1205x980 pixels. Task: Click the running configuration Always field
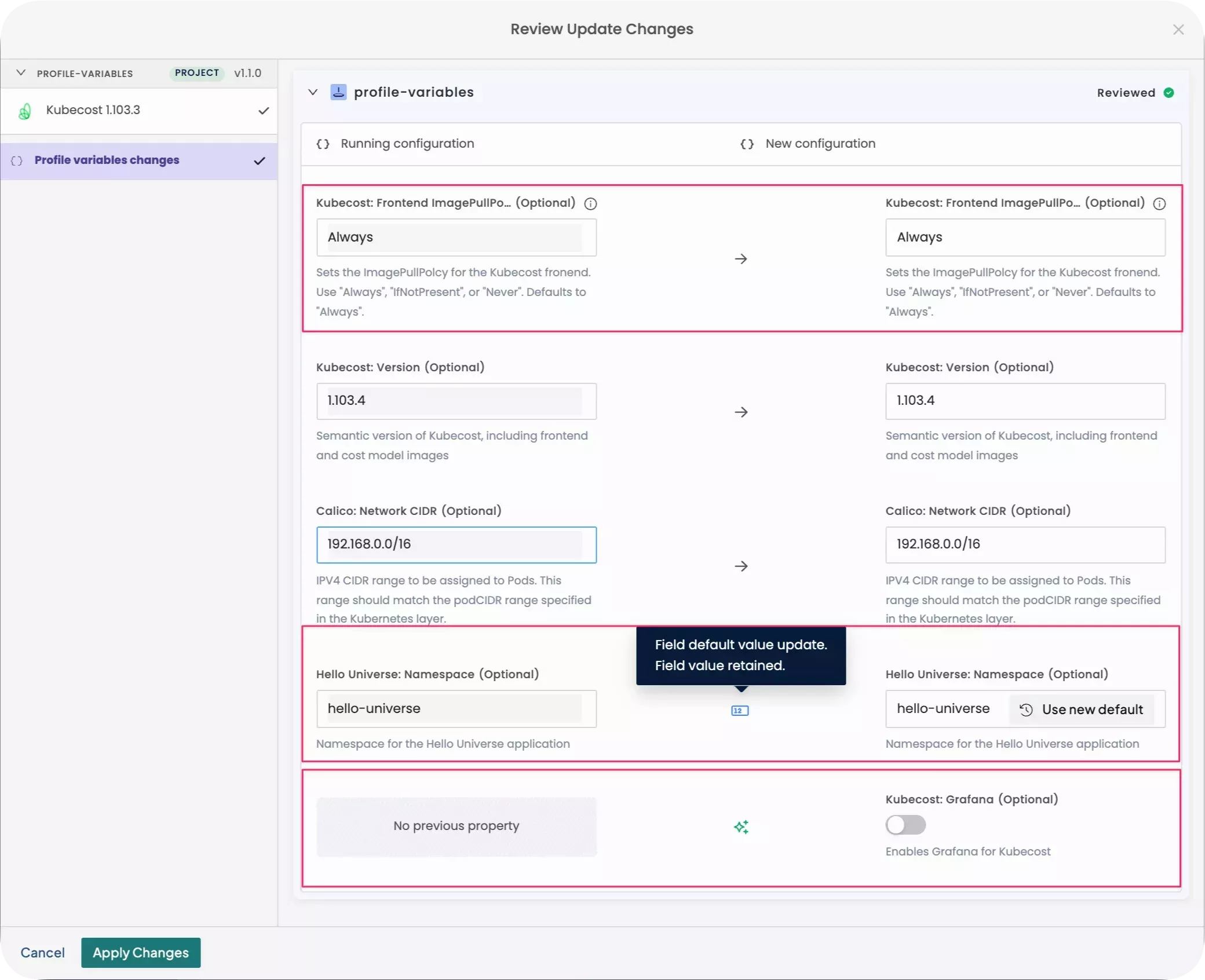(456, 237)
